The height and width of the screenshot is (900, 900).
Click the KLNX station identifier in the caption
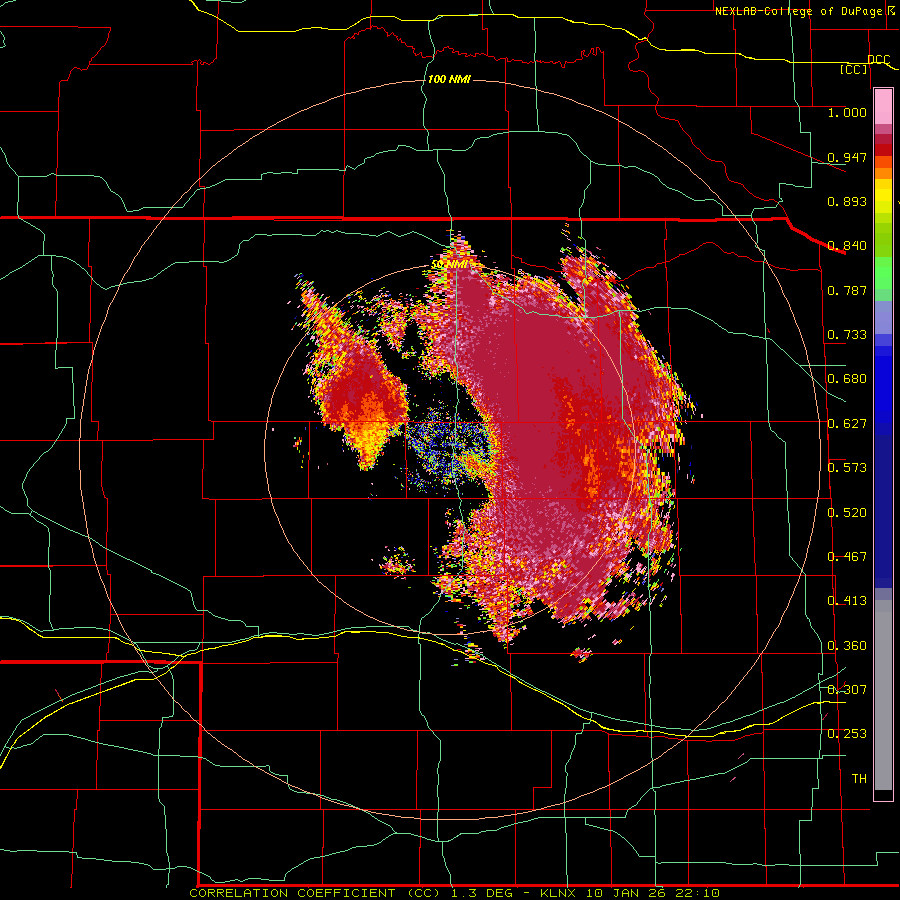tap(559, 893)
